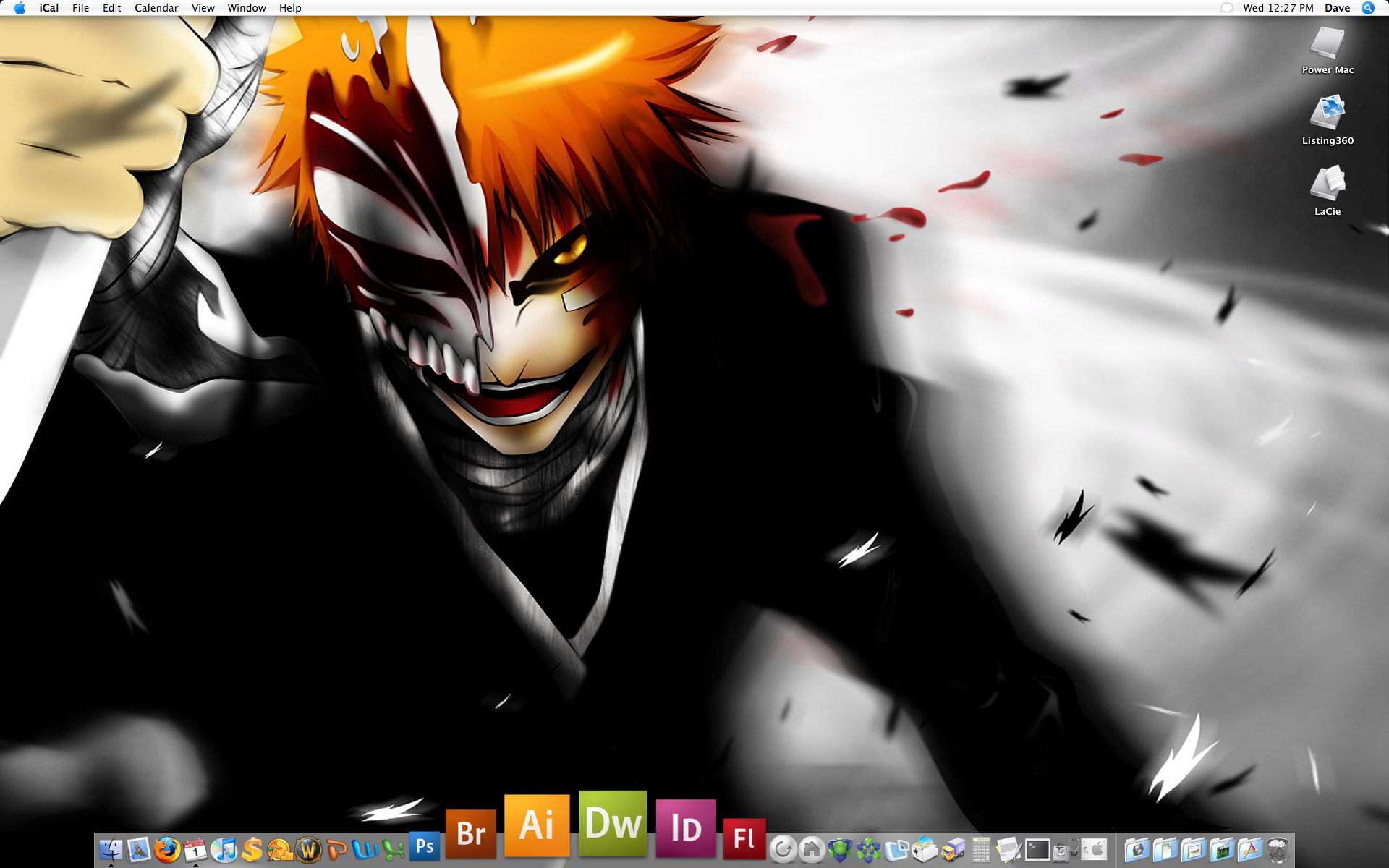Open Finder from the Dock
This screenshot has height=868, width=1389.
coord(111,850)
